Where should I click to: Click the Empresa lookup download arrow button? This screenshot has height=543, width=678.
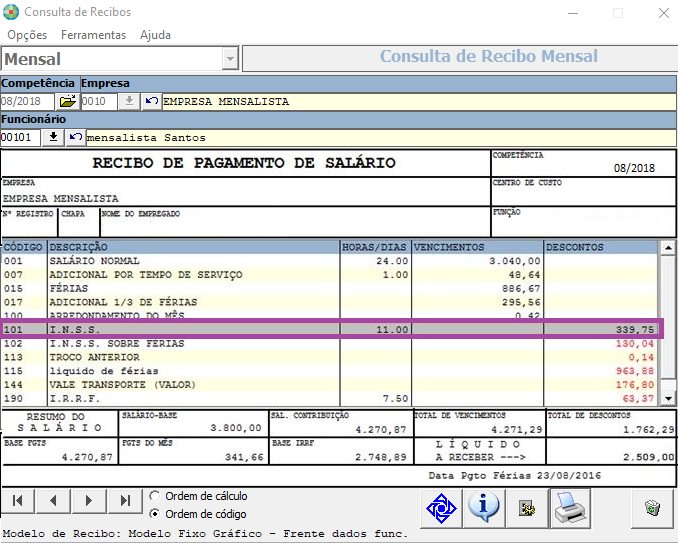click(129, 102)
